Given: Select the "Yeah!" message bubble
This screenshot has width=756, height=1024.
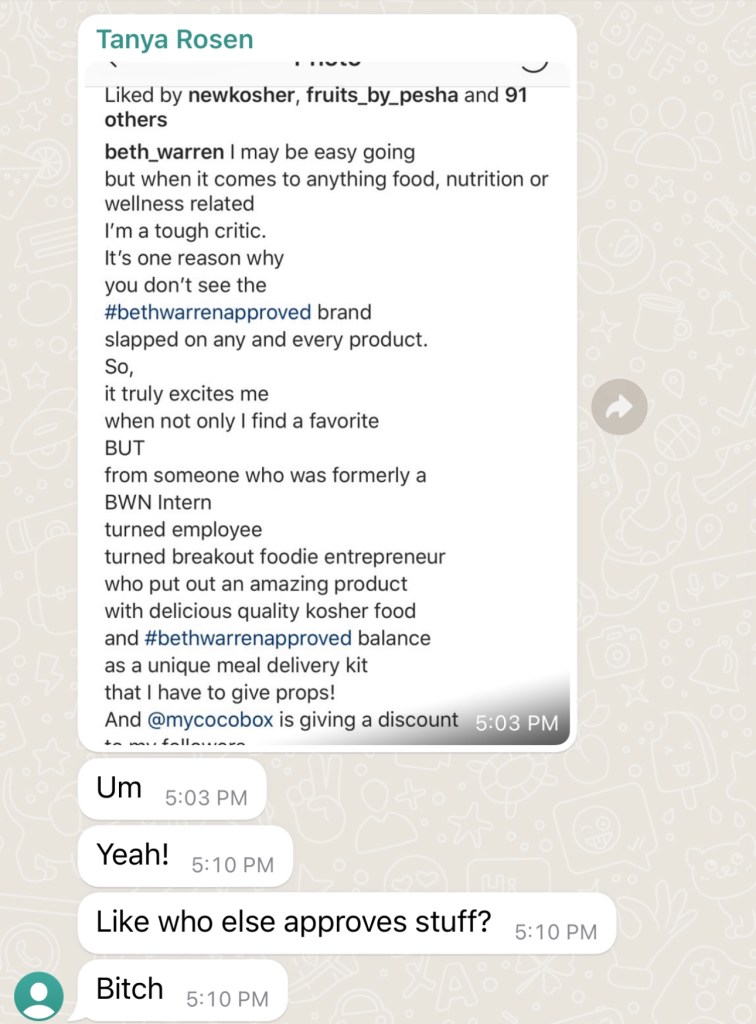Looking at the screenshot, I should 133,855.
